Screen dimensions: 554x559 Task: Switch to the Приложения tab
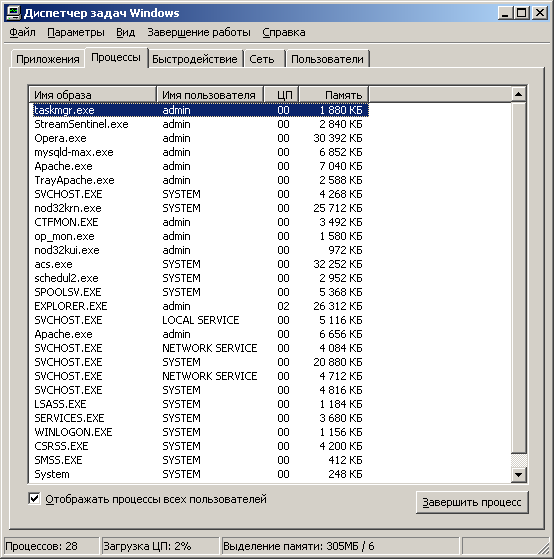[x=48, y=59]
